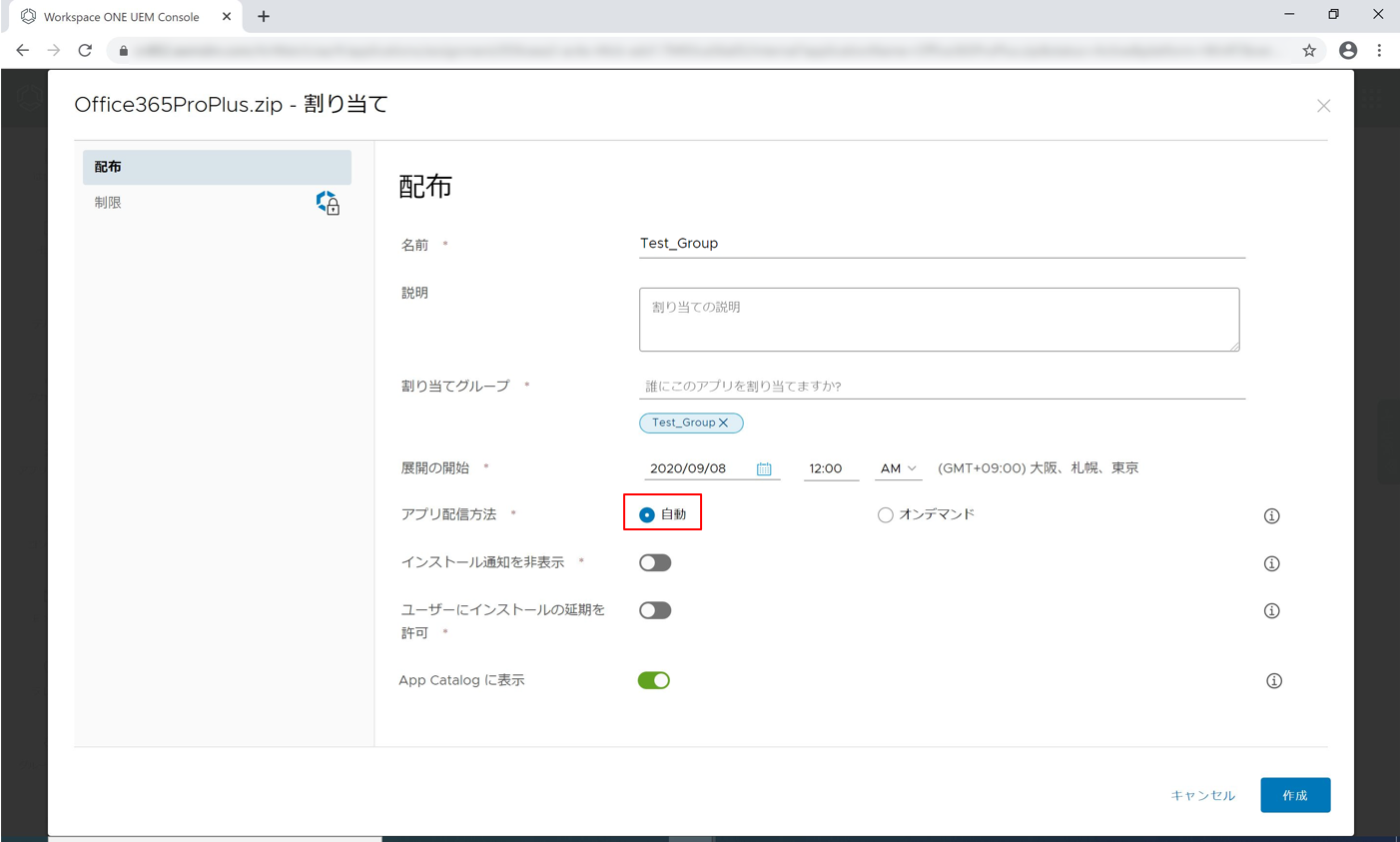Click the 配布 heading above the form
1400x842 pixels.
425,187
